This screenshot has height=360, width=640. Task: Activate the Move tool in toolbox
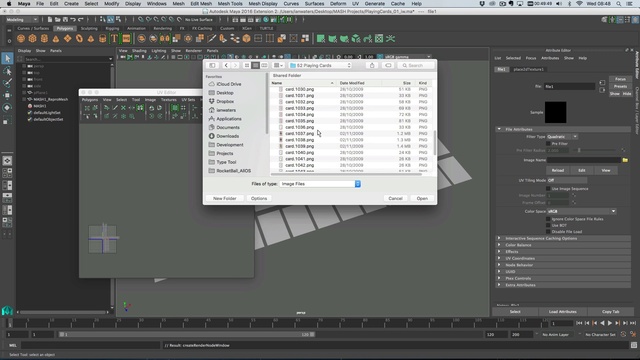7,96
